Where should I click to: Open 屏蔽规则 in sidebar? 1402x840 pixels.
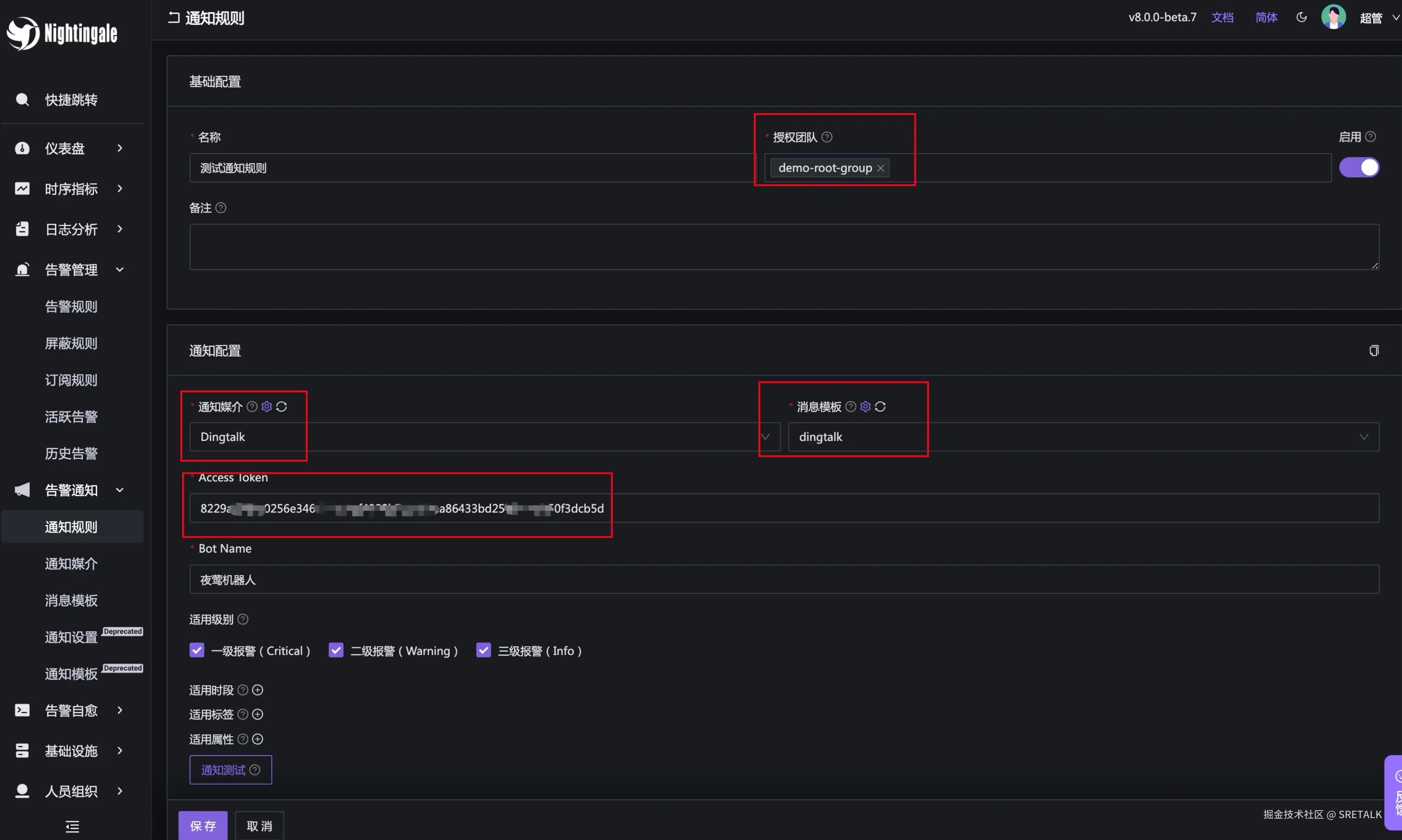tap(72, 344)
